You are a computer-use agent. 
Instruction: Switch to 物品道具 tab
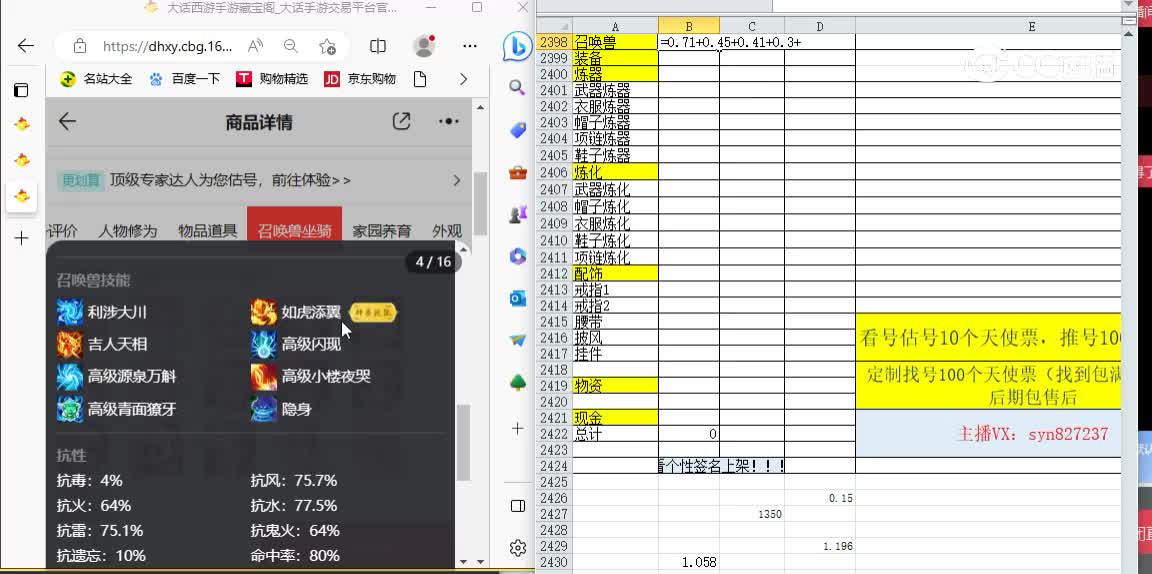208,231
